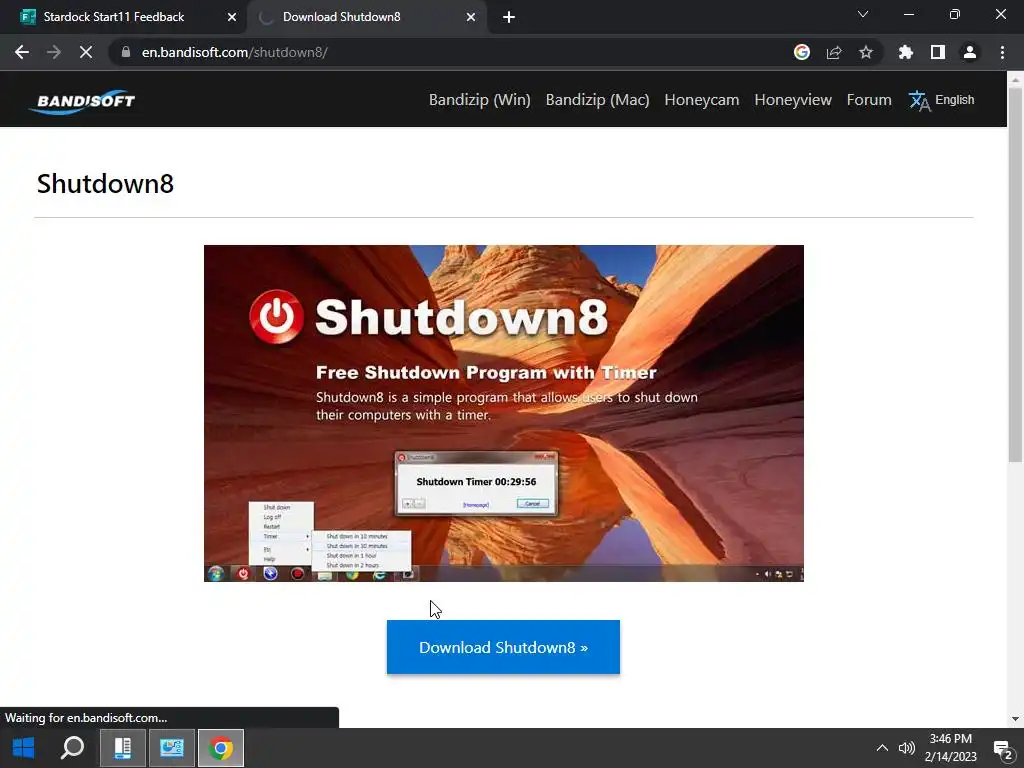This screenshot has width=1024, height=768.
Task: Open the taskbar clock and date
Action: point(950,748)
